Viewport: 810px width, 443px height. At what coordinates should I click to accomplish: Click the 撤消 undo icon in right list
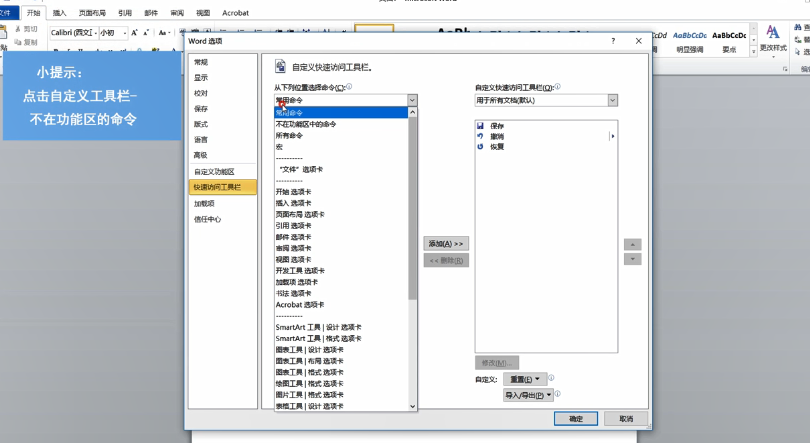[480, 136]
